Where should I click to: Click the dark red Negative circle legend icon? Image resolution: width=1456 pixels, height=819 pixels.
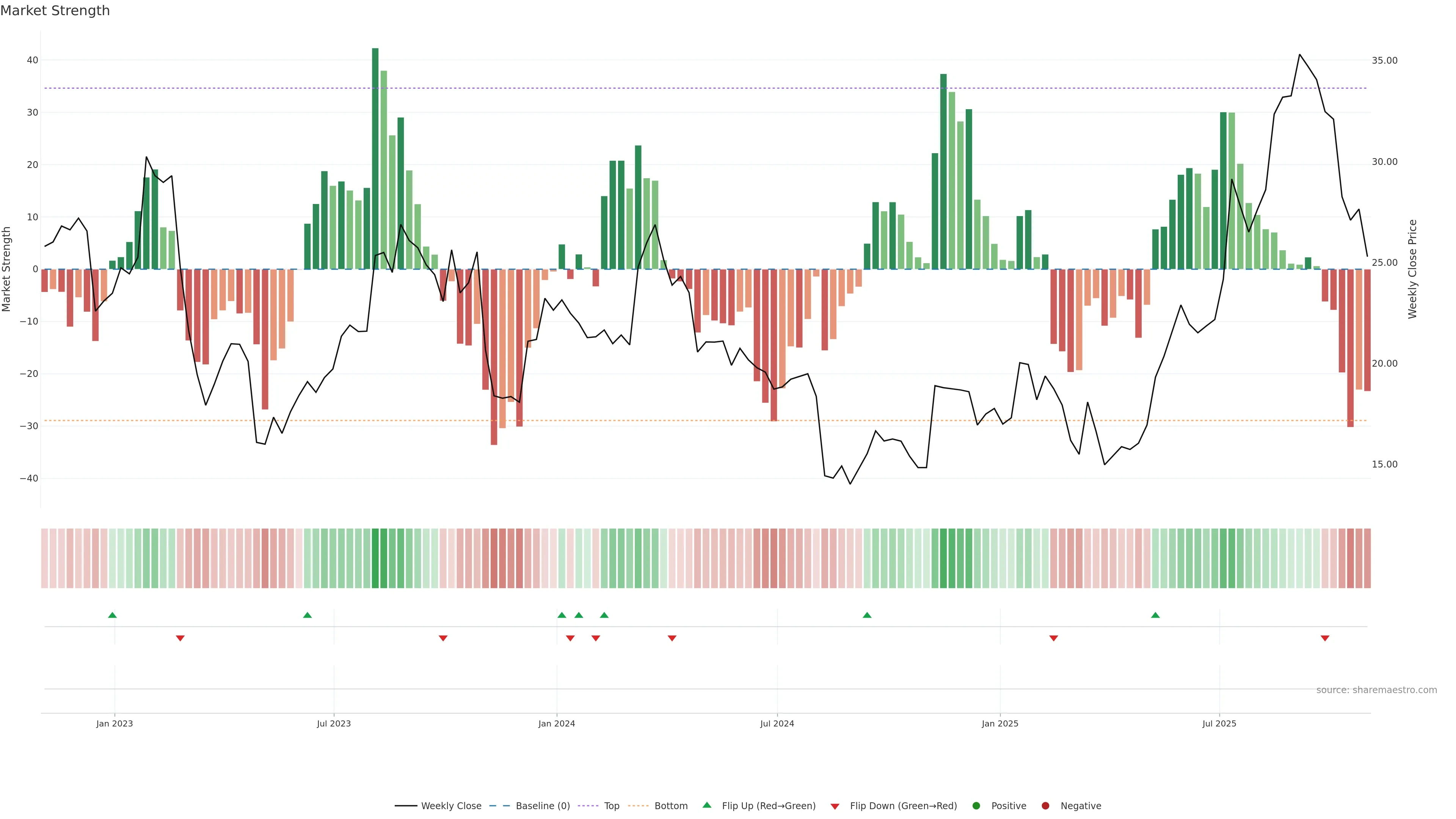coord(1045,805)
